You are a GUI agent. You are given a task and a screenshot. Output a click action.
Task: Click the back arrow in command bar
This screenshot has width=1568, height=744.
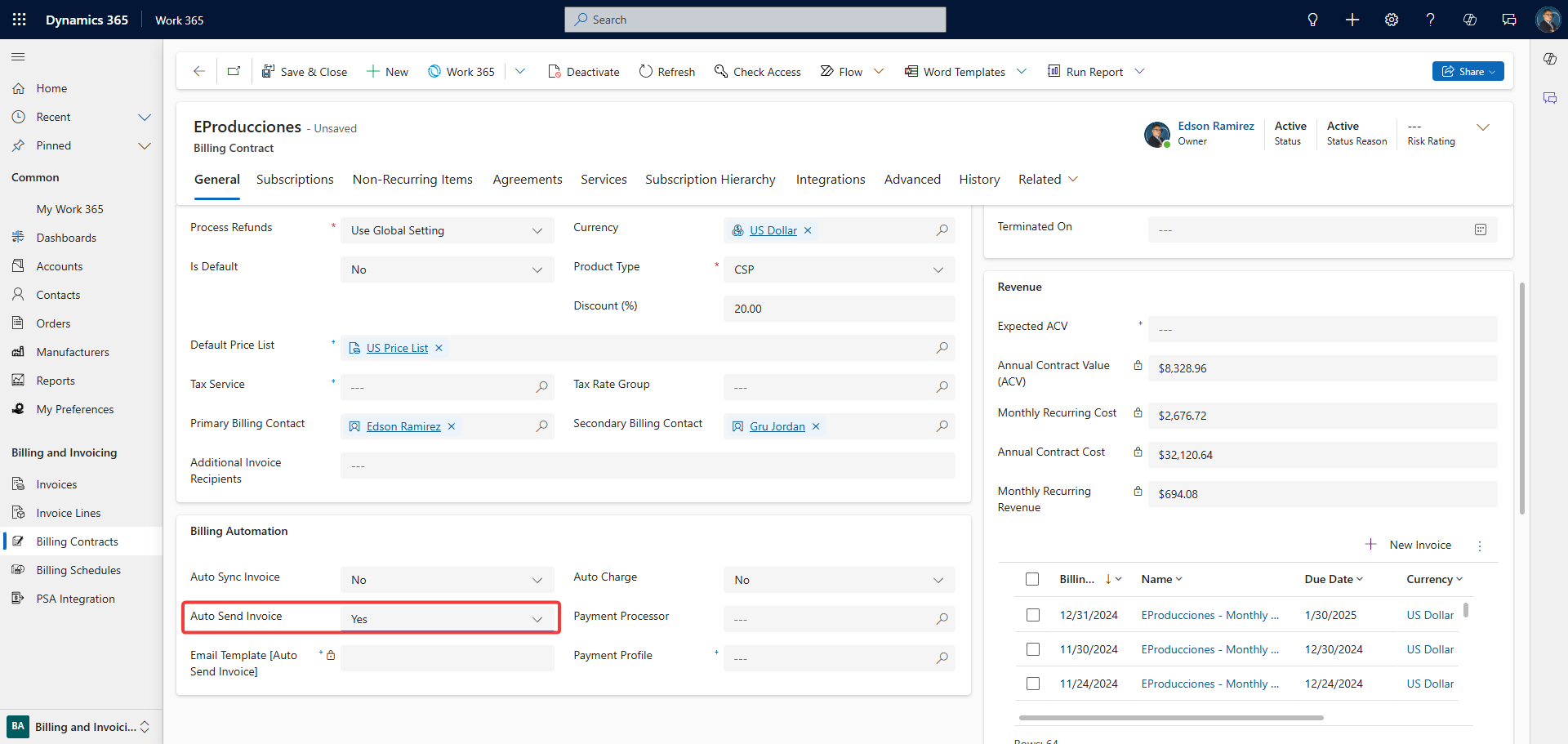pos(199,72)
